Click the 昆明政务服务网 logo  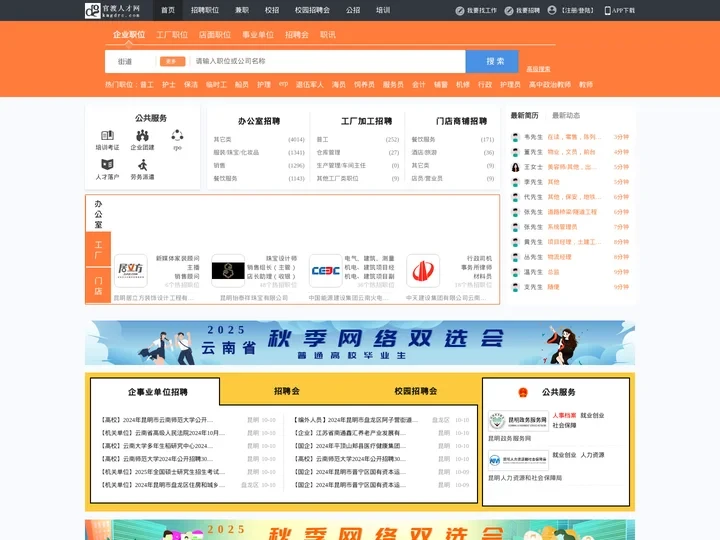click(x=518, y=421)
